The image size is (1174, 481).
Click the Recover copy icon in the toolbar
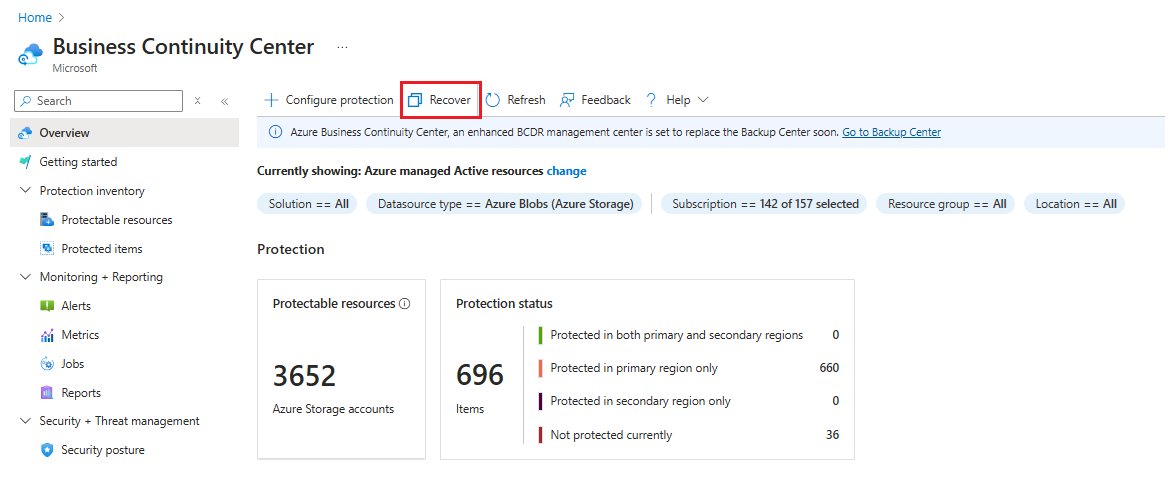click(x=416, y=100)
